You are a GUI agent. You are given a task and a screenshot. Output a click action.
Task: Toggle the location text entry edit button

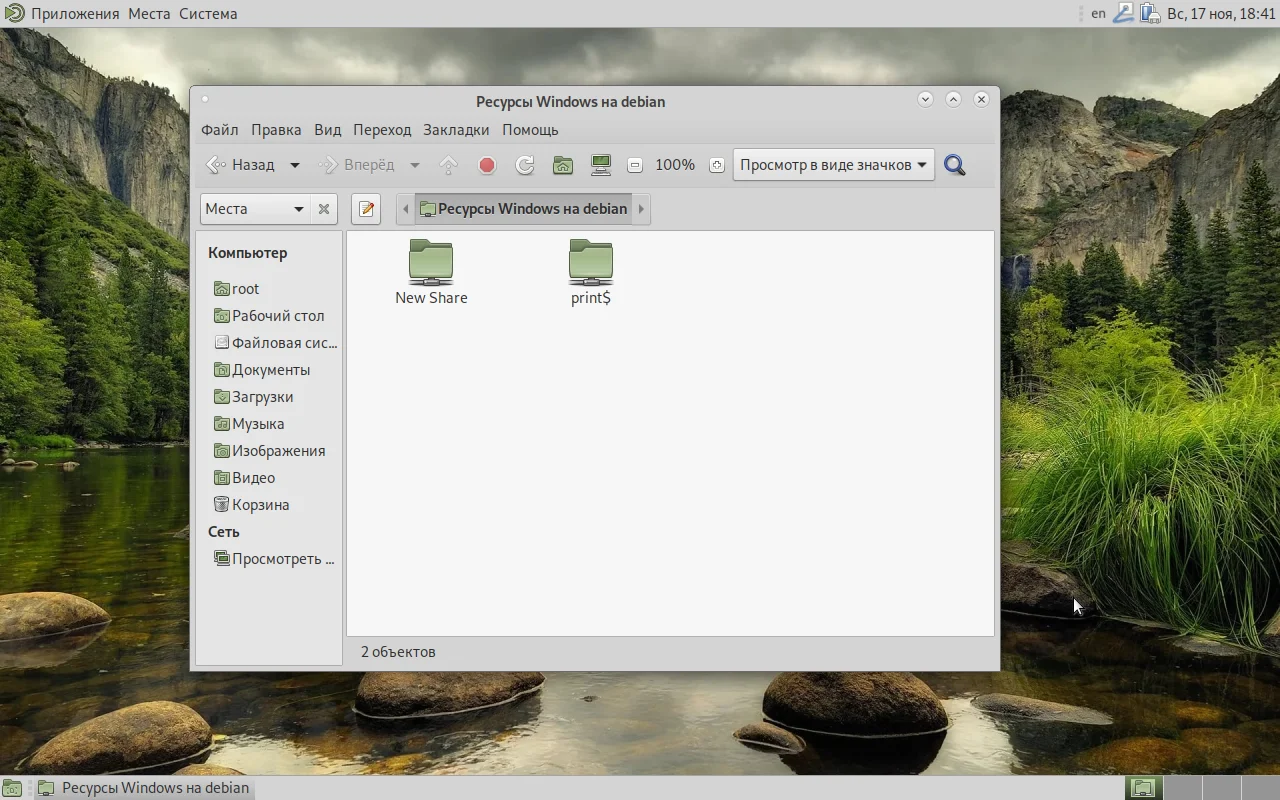[x=366, y=209]
